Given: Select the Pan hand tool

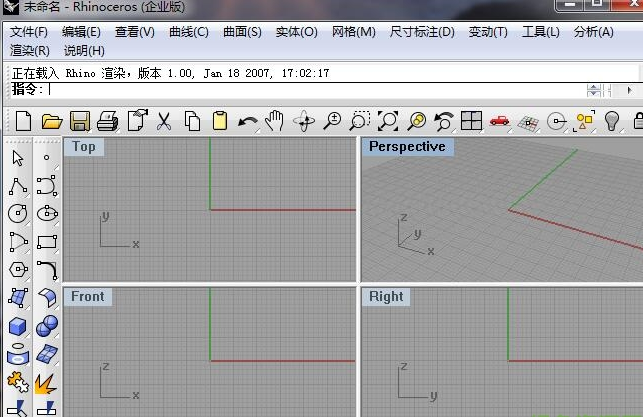Looking at the screenshot, I should pos(274,121).
